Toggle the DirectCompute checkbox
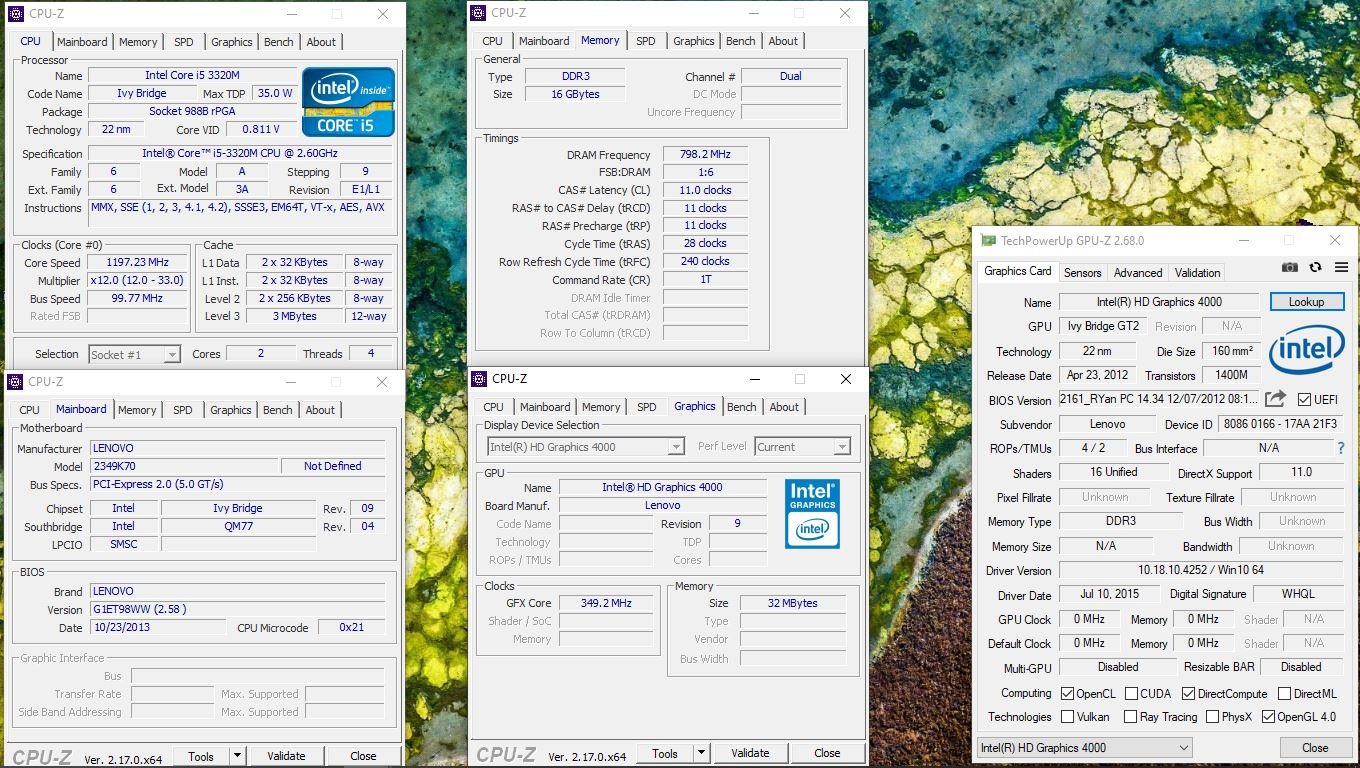Screen dimensions: 1360x768 click(1189, 693)
